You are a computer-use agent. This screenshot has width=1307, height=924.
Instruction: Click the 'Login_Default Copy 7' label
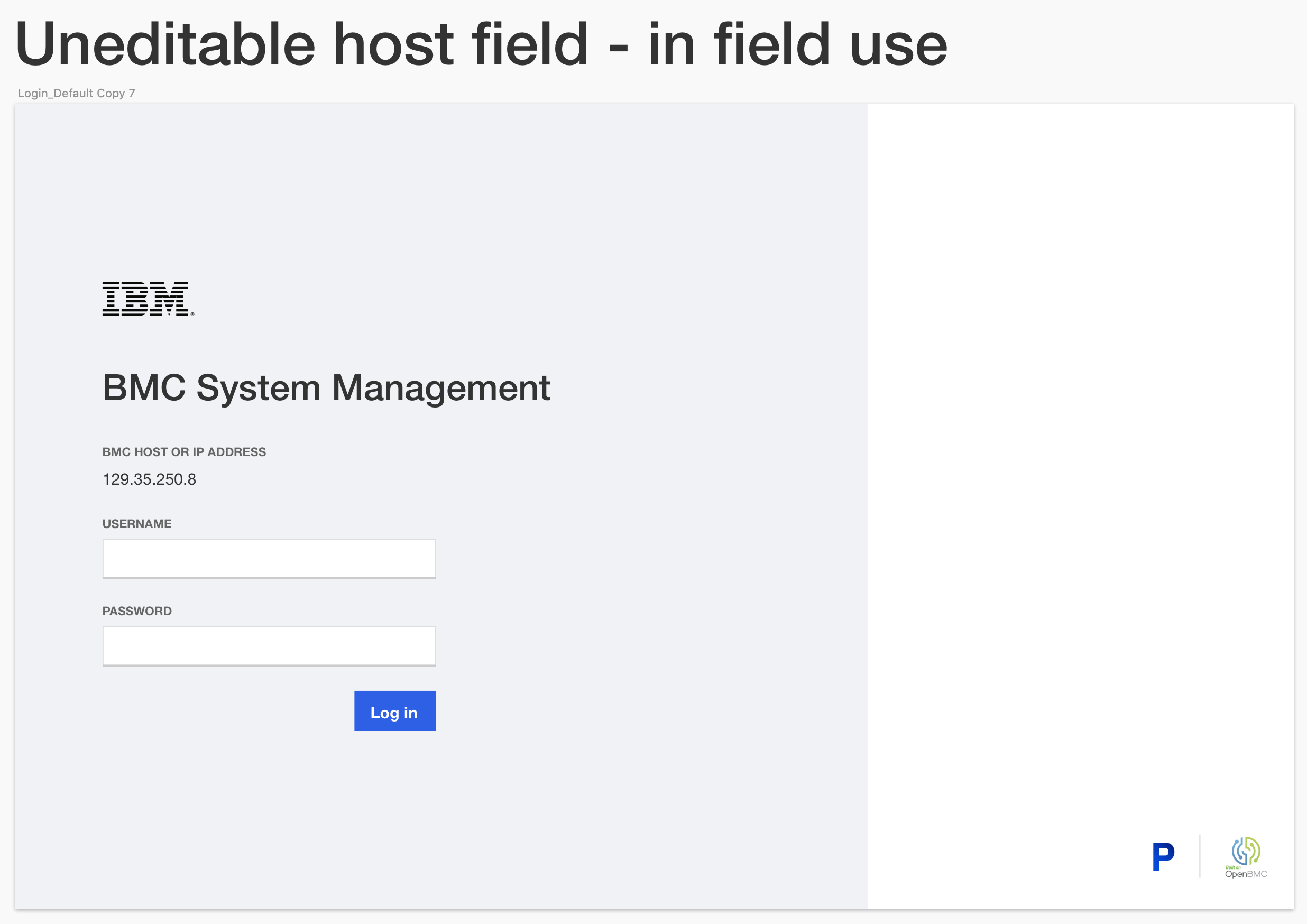click(76, 93)
